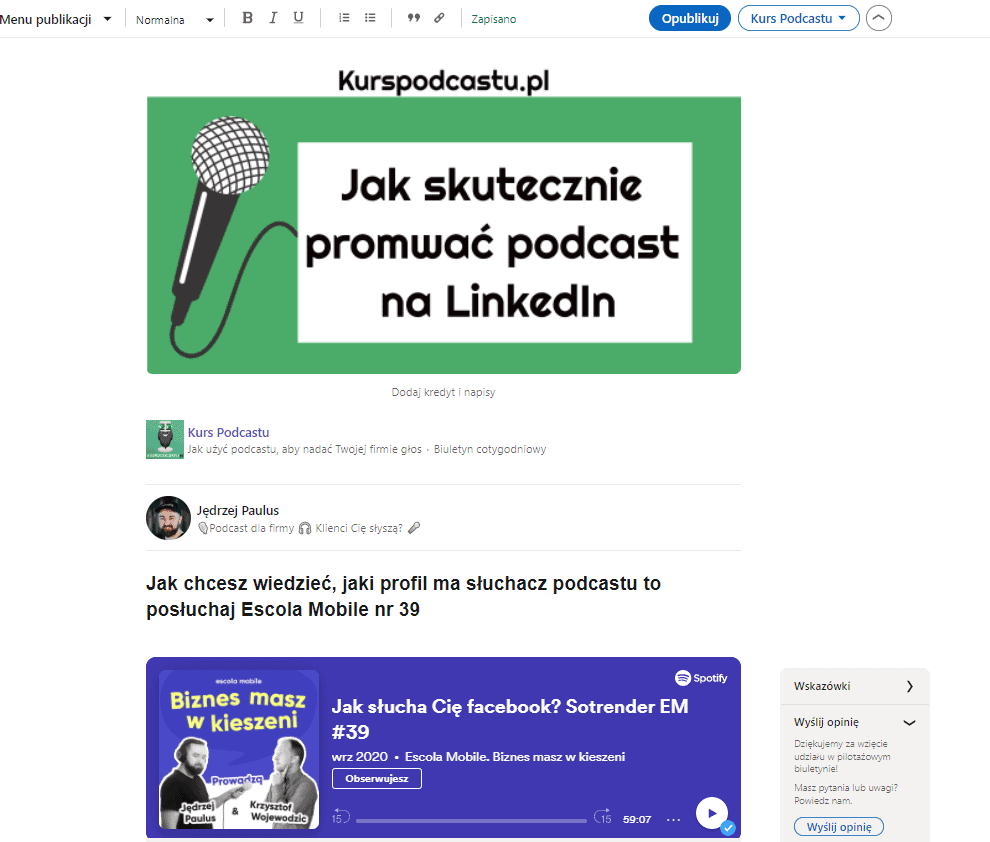The image size is (990, 842).
Task: Toggle bold formatting in editor toolbar
Action: [246, 17]
